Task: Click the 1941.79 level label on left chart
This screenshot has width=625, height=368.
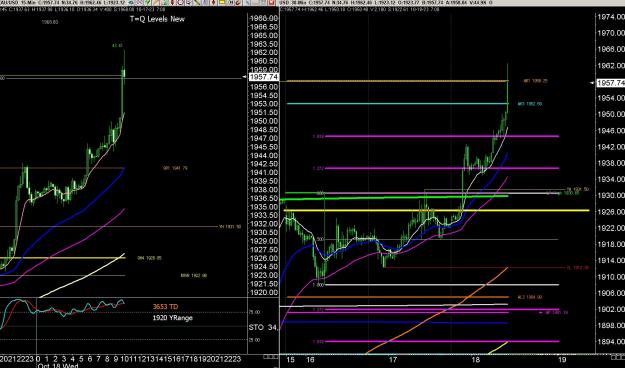Action: (x=175, y=168)
